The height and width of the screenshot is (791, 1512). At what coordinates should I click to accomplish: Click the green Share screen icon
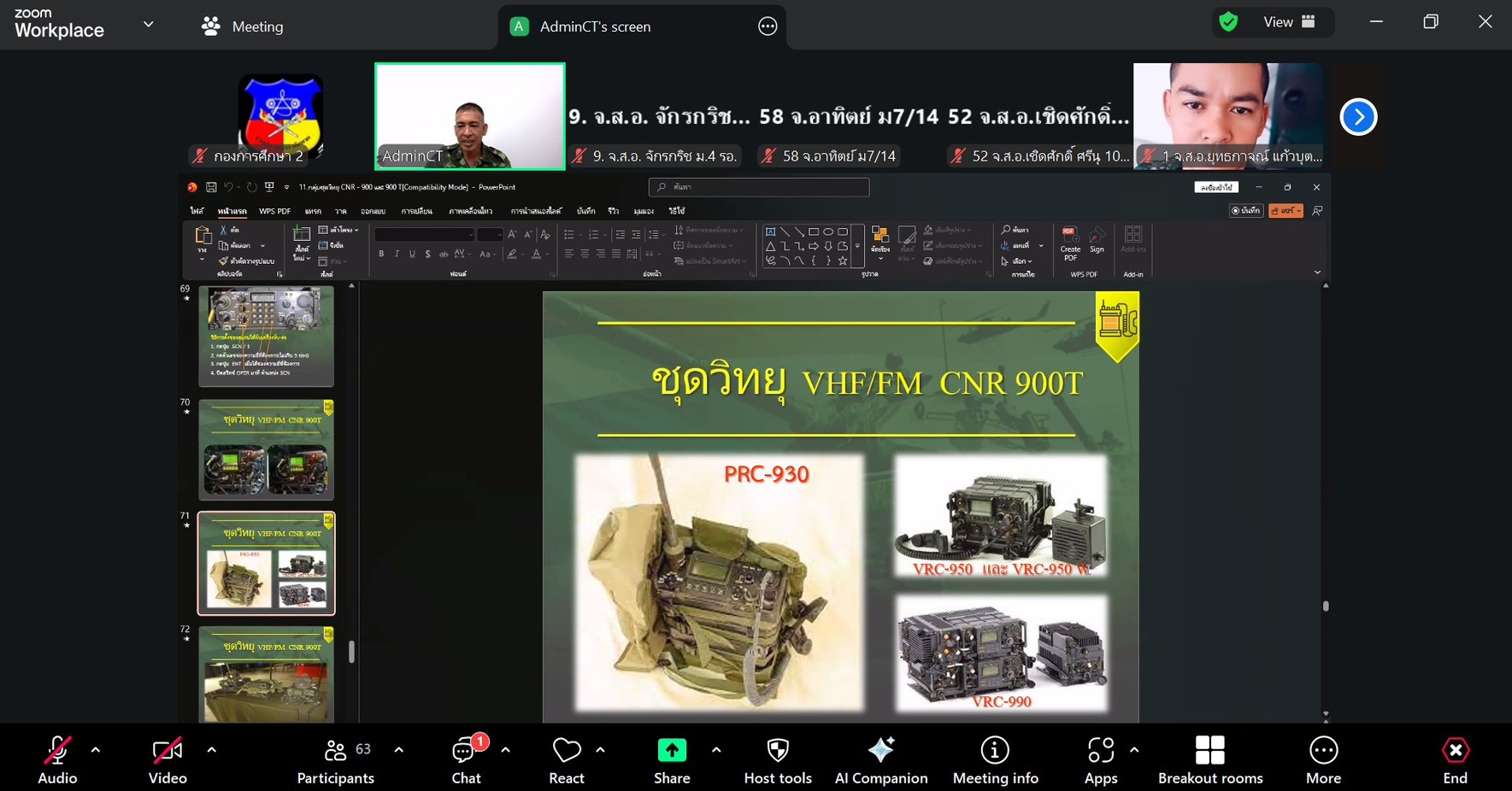pos(672,751)
